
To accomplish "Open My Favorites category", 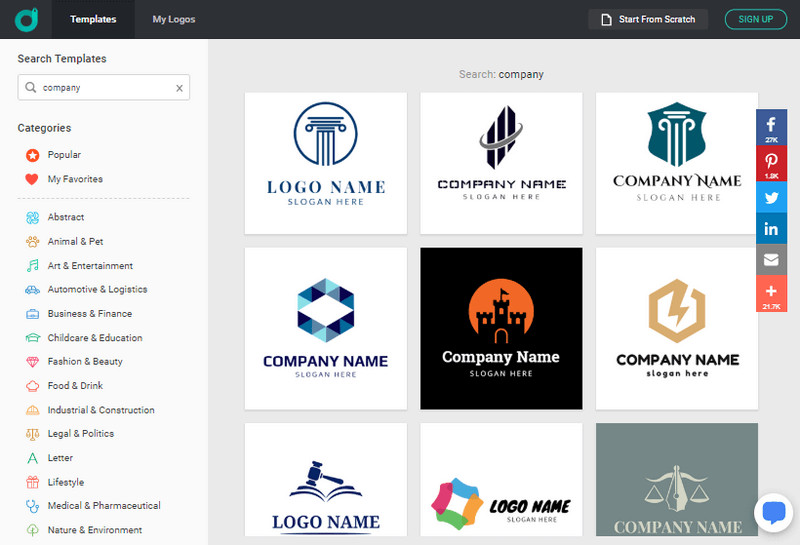I will coord(75,179).
